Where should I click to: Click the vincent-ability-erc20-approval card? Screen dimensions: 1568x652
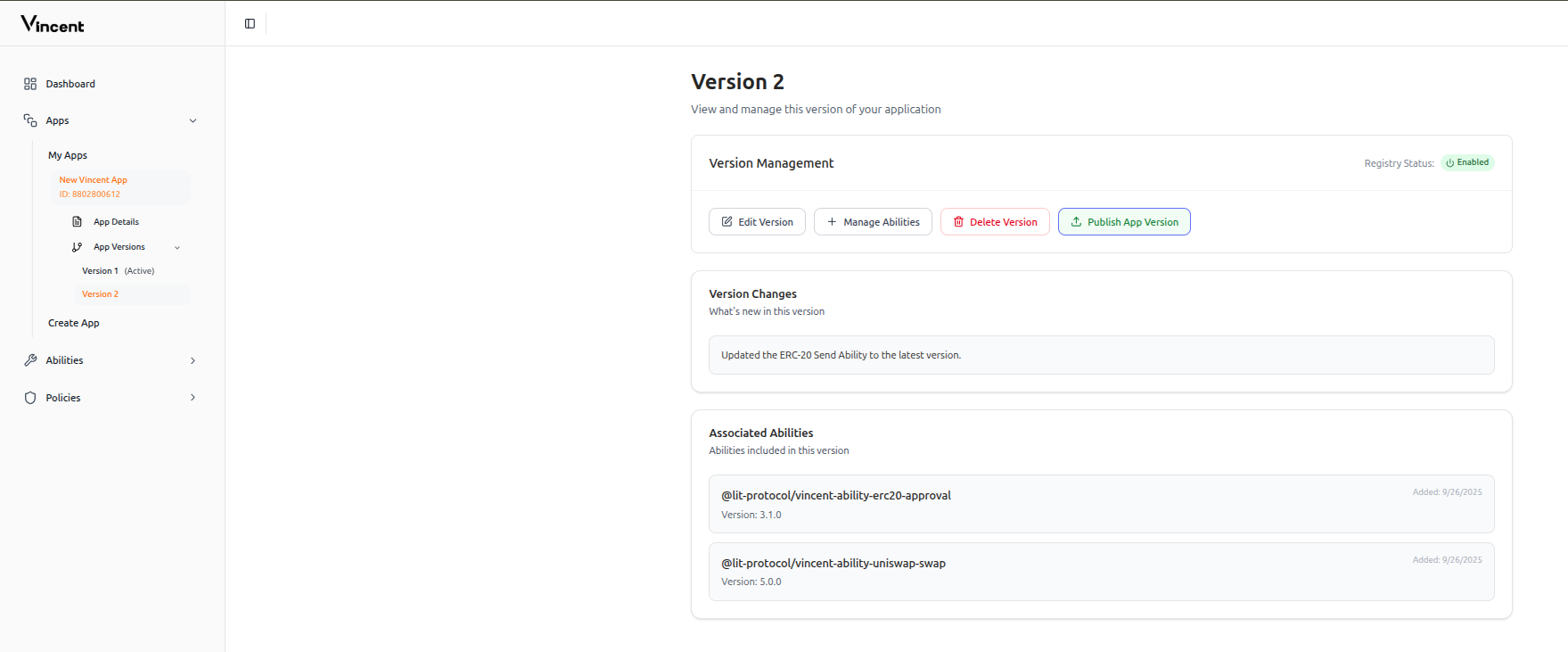1101,504
